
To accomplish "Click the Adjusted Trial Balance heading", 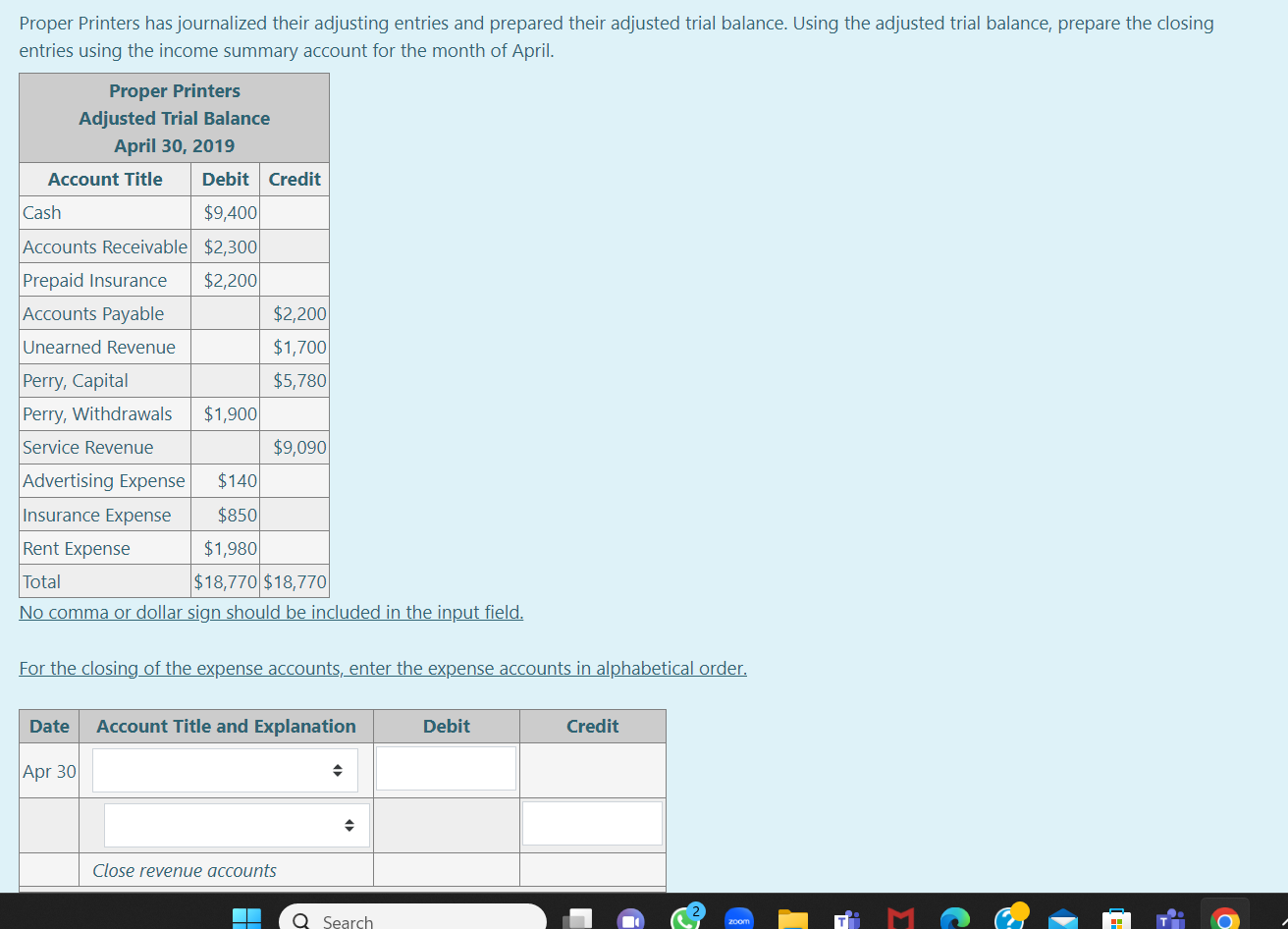I will pyautogui.click(x=175, y=118).
